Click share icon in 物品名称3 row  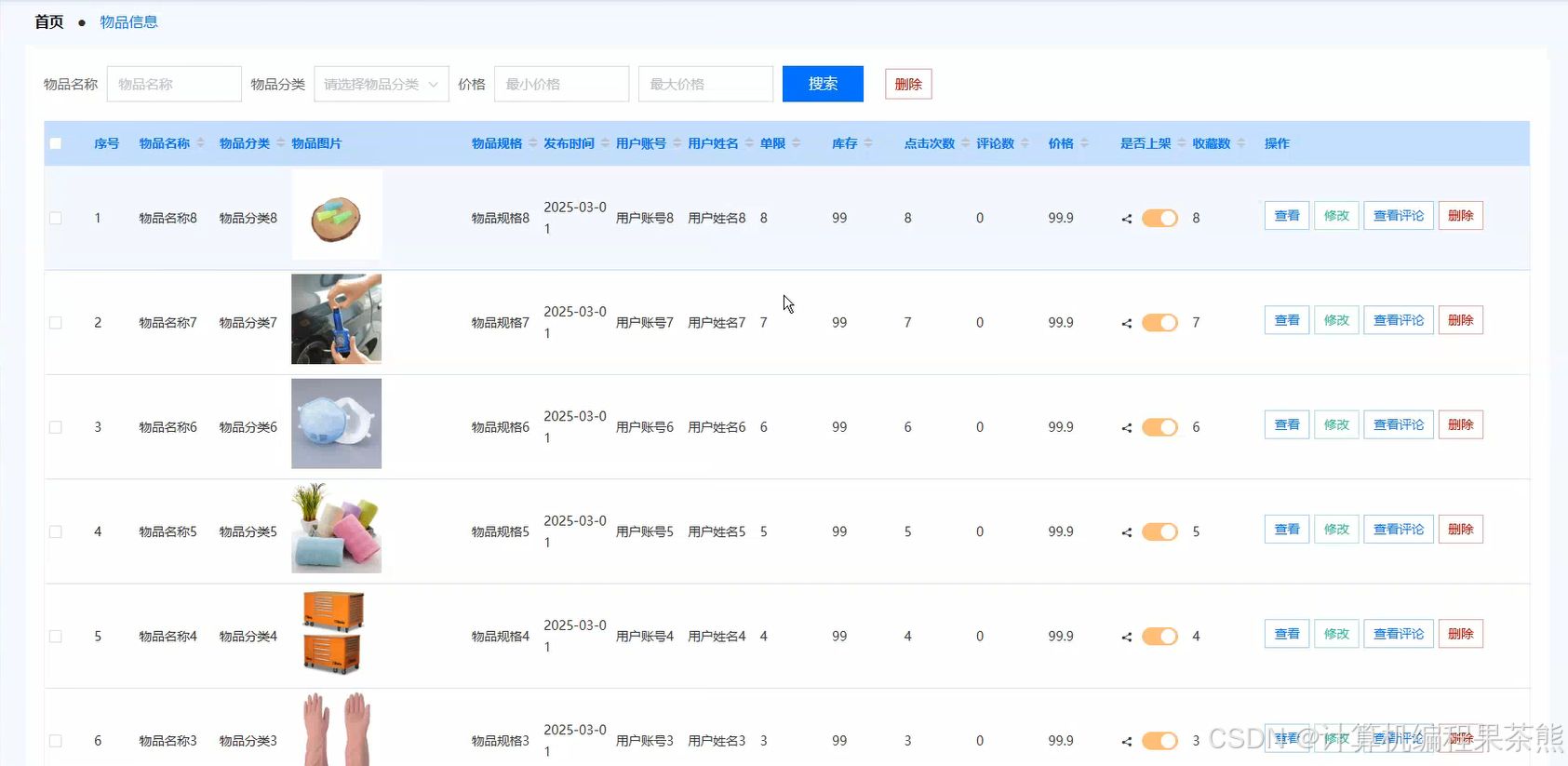(1127, 741)
